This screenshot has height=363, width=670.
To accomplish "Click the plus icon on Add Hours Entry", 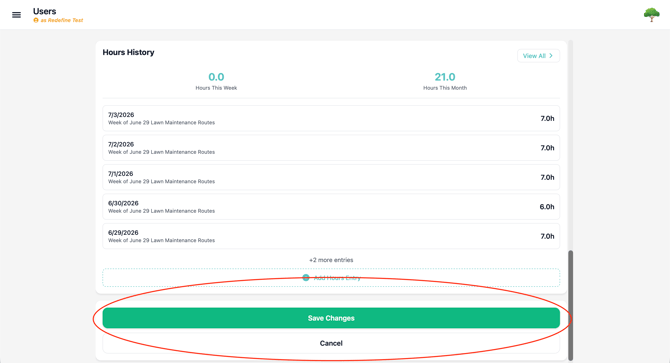I will [306, 278].
